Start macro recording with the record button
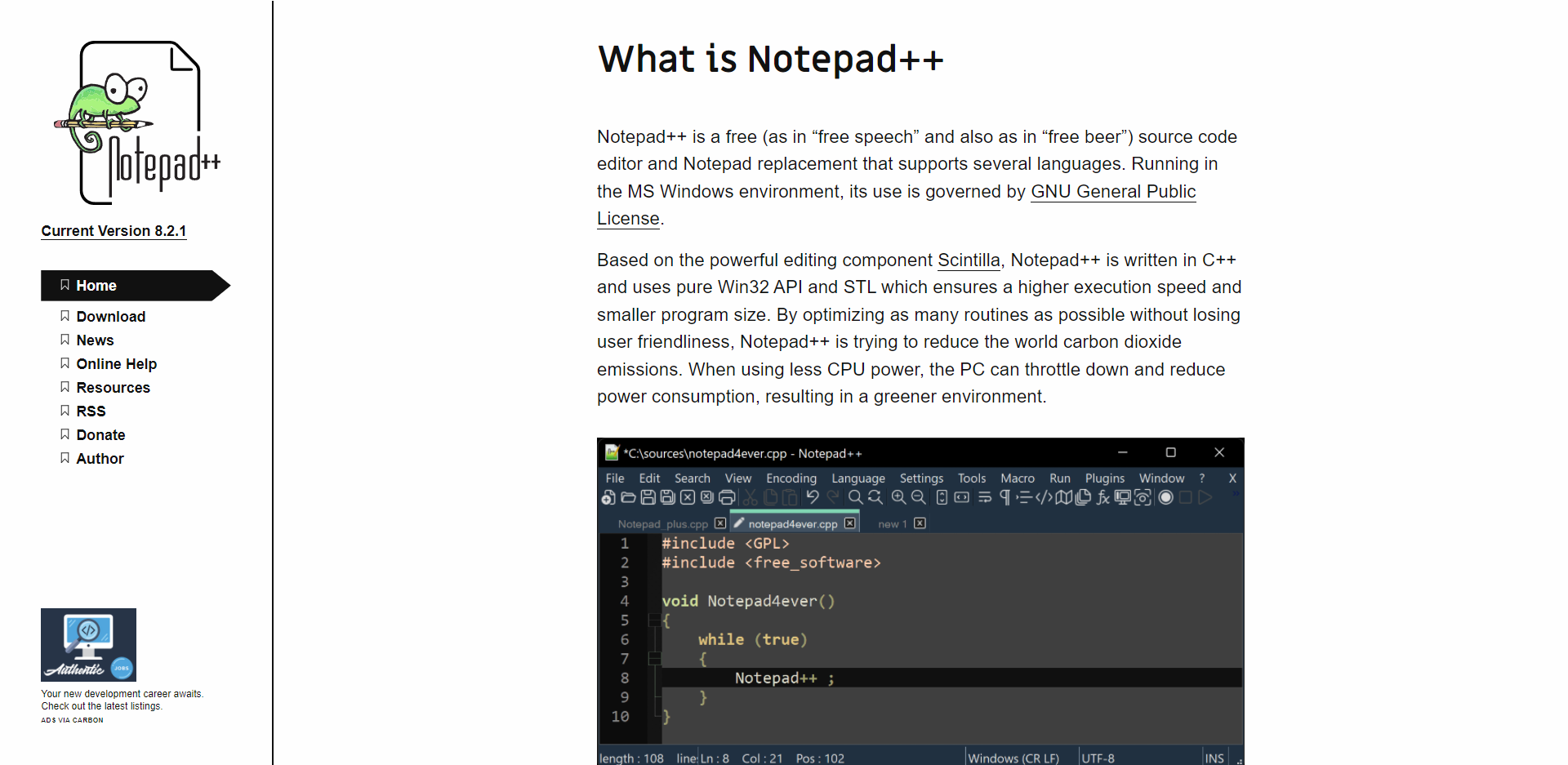The height and width of the screenshot is (765, 1568). click(1165, 497)
